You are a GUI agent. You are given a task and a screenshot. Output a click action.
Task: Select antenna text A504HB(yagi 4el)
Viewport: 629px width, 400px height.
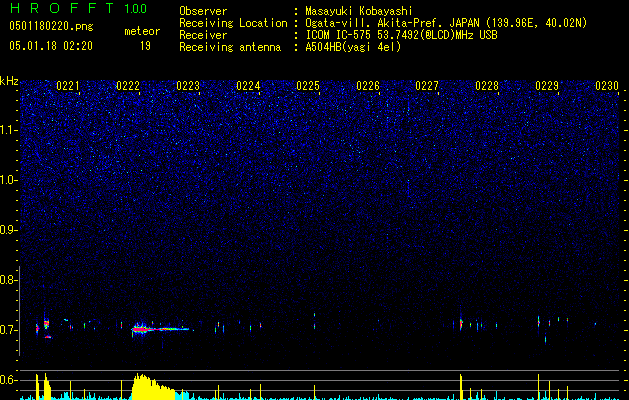coord(353,47)
